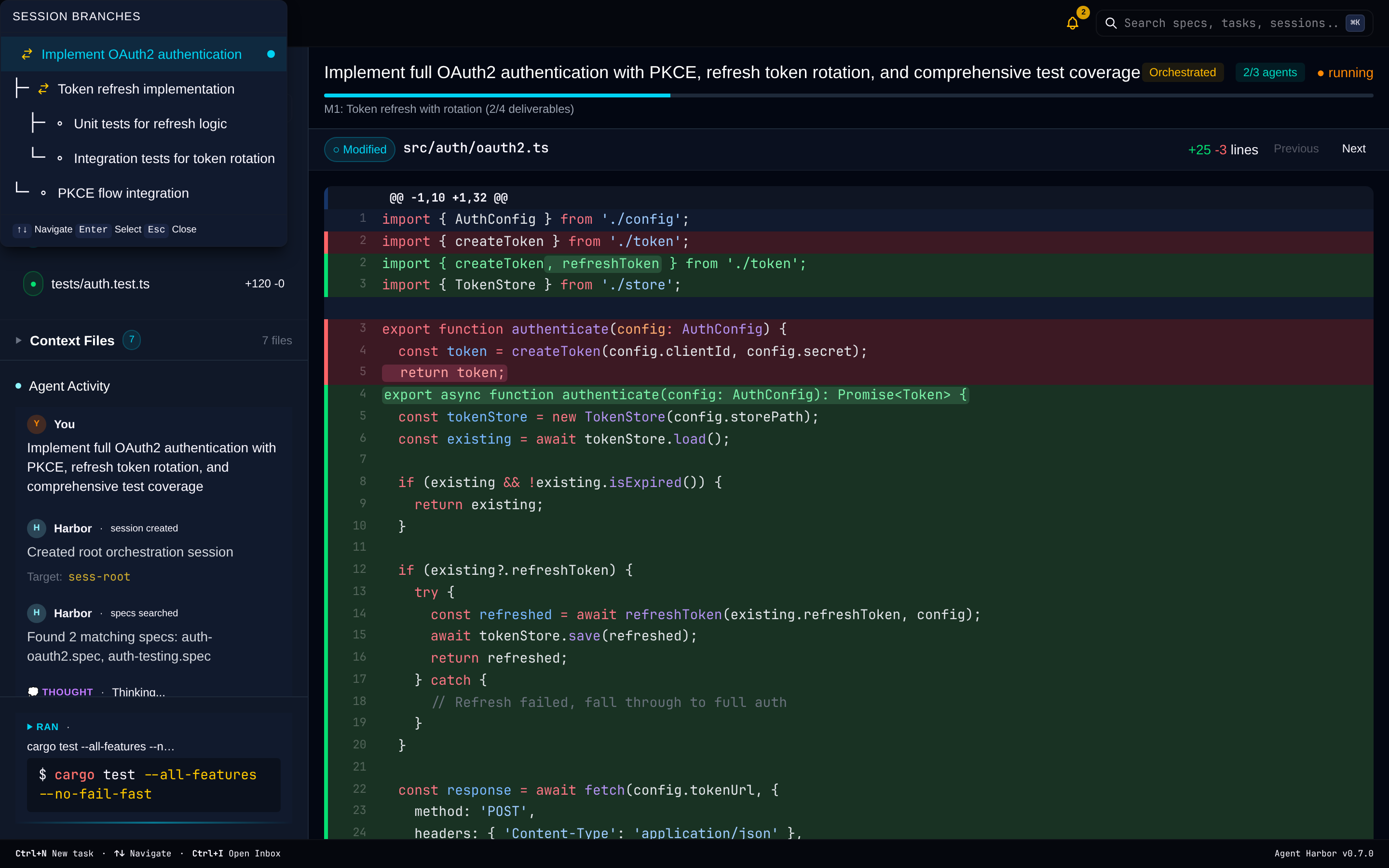
Task: Open tests/auth.test.ts file row
Action: click(154, 284)
